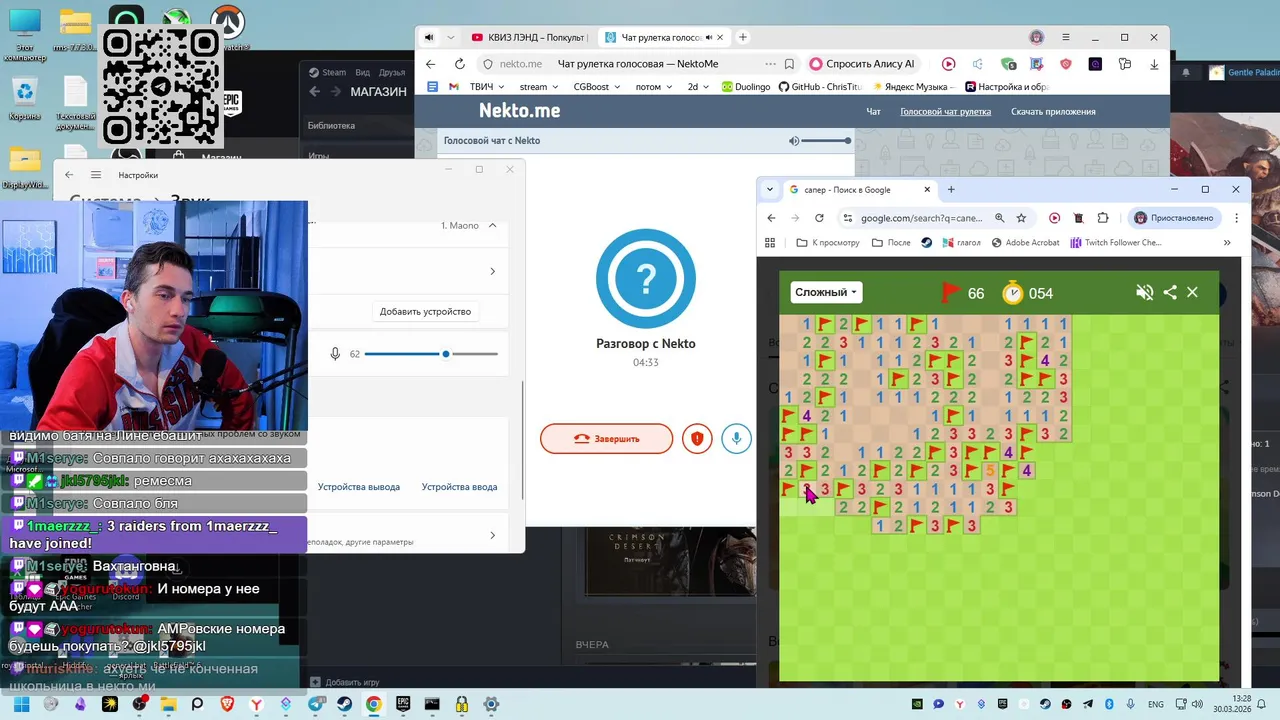Expand the потом bookmarks folder
The height and width of the screenshot is (720, 1280).
[x=654, y=87]
